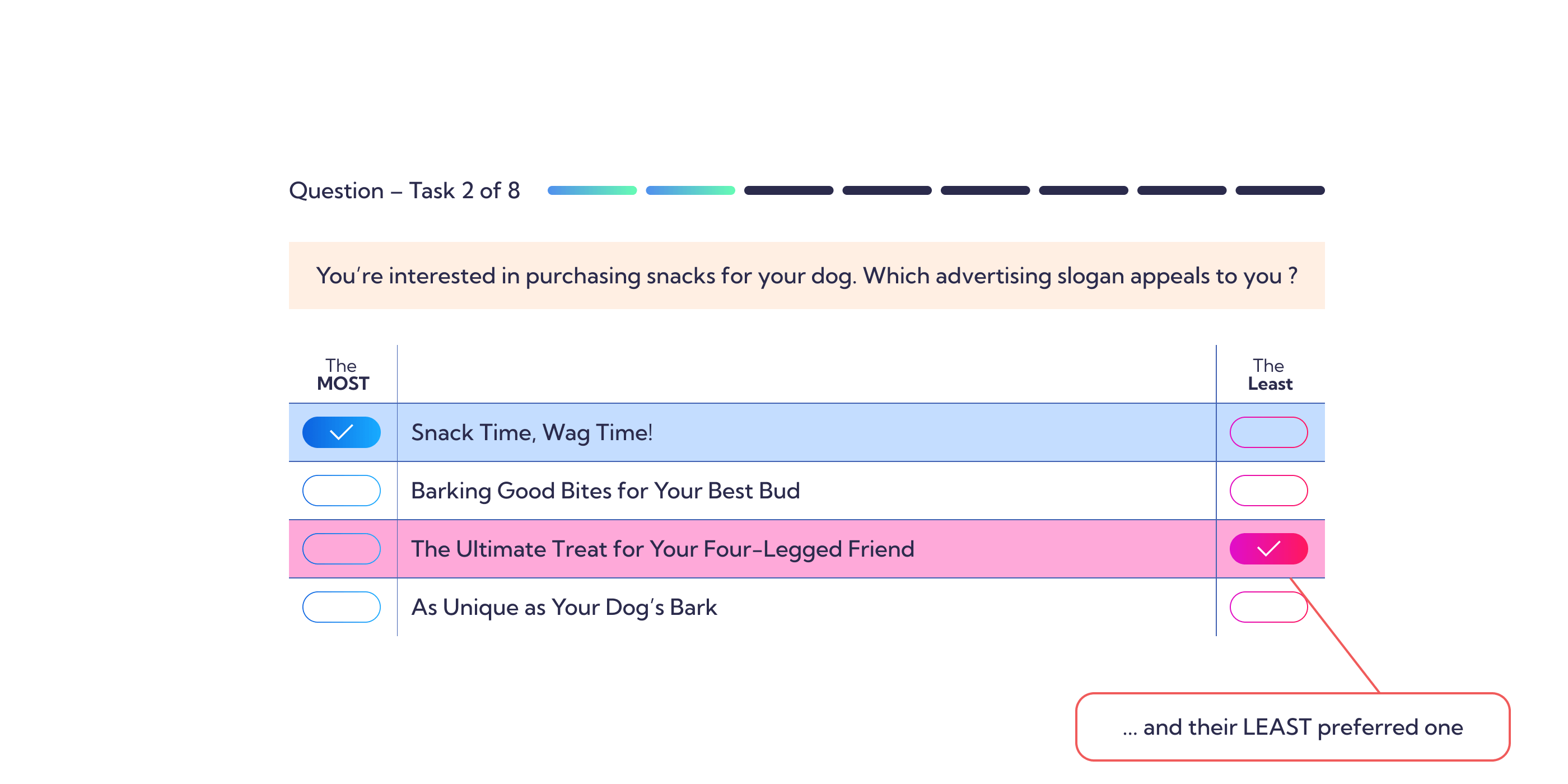Click the As Unique as Your Dog's Bark text
This screenshot has width=1568, height=784.
(x=564, y=608)
